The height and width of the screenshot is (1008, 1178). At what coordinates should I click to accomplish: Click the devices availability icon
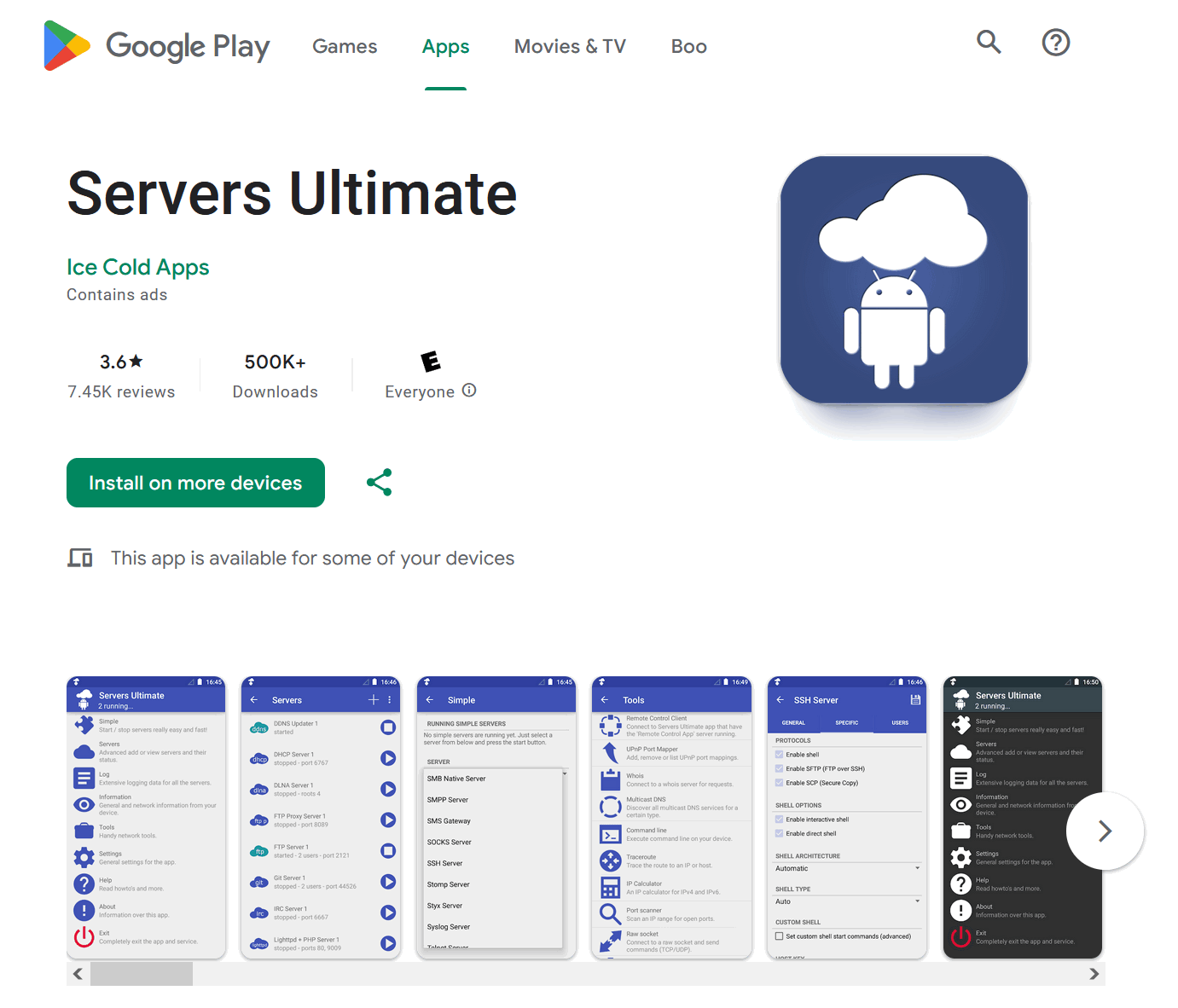point(80,559)
